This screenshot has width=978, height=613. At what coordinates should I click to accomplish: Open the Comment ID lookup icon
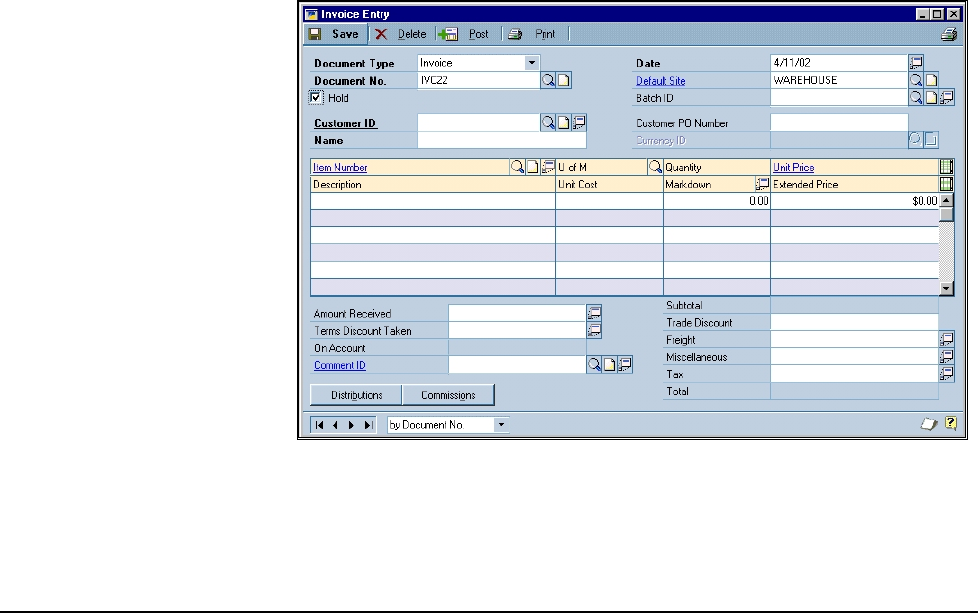pyautogui.click(x=594, y=365)
